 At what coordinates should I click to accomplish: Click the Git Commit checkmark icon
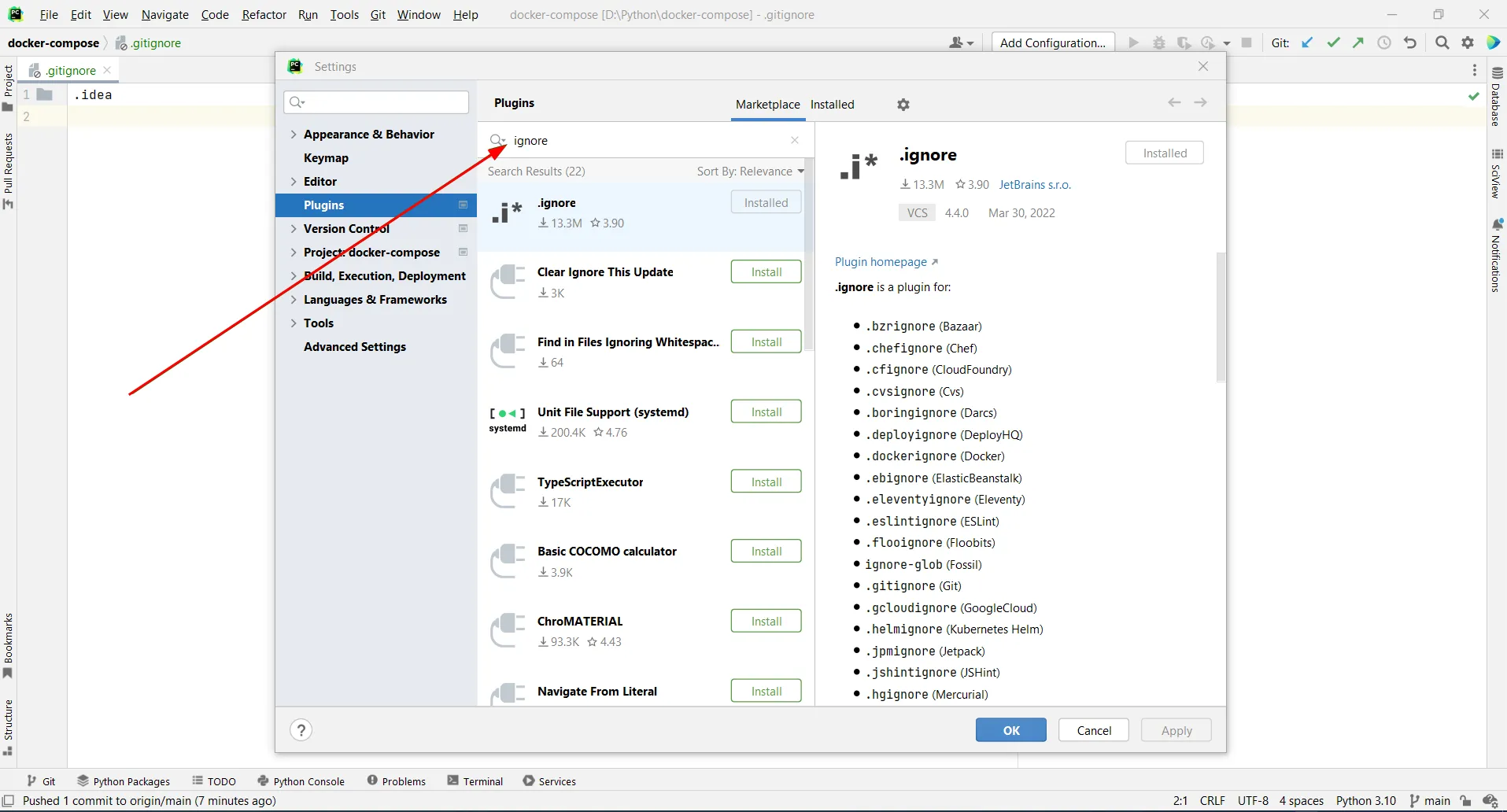pos(1333,42)
